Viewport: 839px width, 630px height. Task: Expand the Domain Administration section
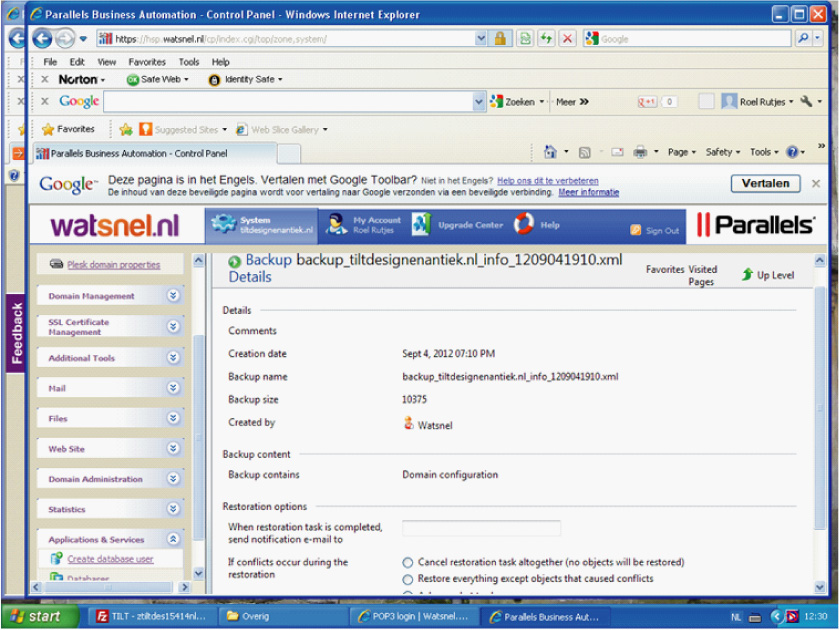173,479
